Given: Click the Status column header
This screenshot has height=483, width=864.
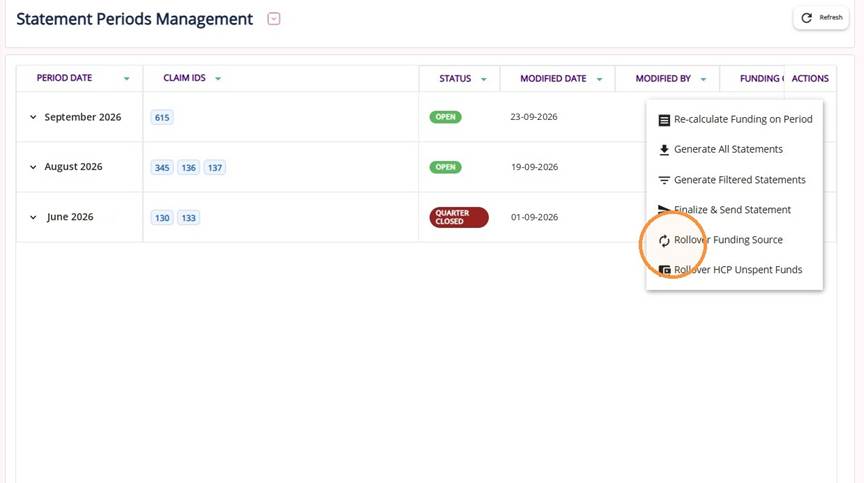Looking at the screenshot, I should [x=455, y=79].
